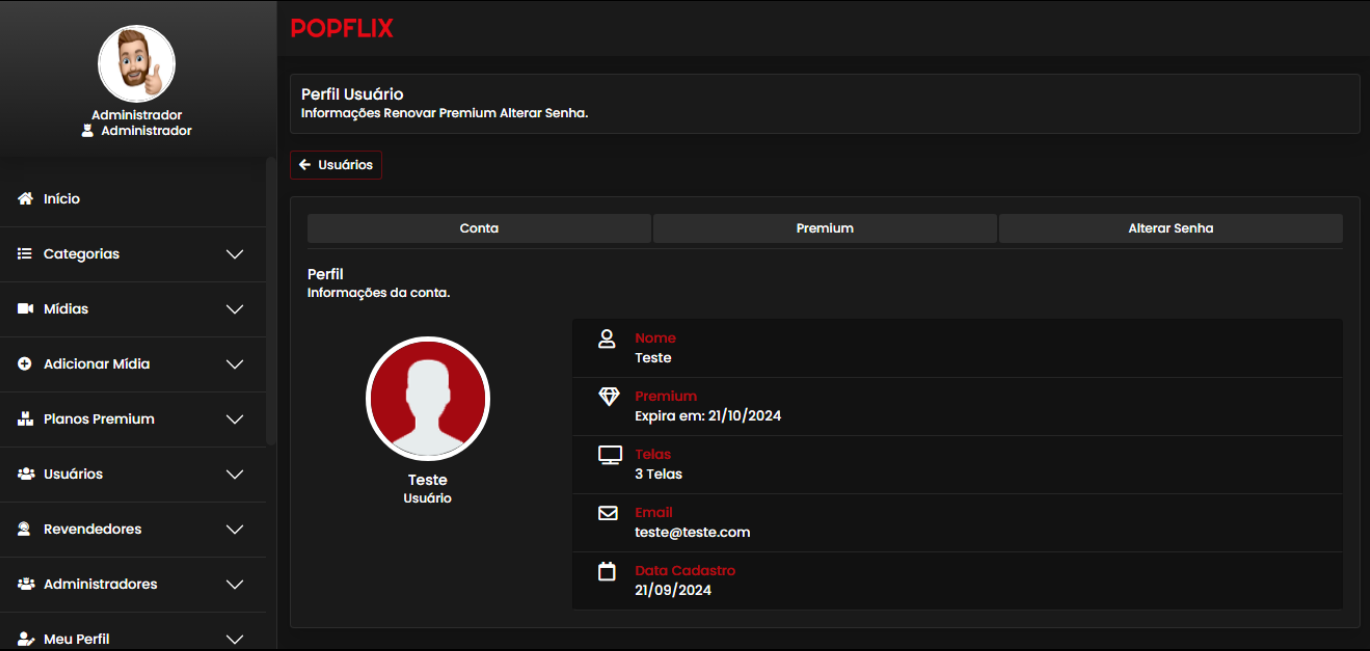Viewport: 1370px width, 651px height.
Task: Click the headset icon beside Revendedores
Action: pyautogui.click(x=26, y=529)
